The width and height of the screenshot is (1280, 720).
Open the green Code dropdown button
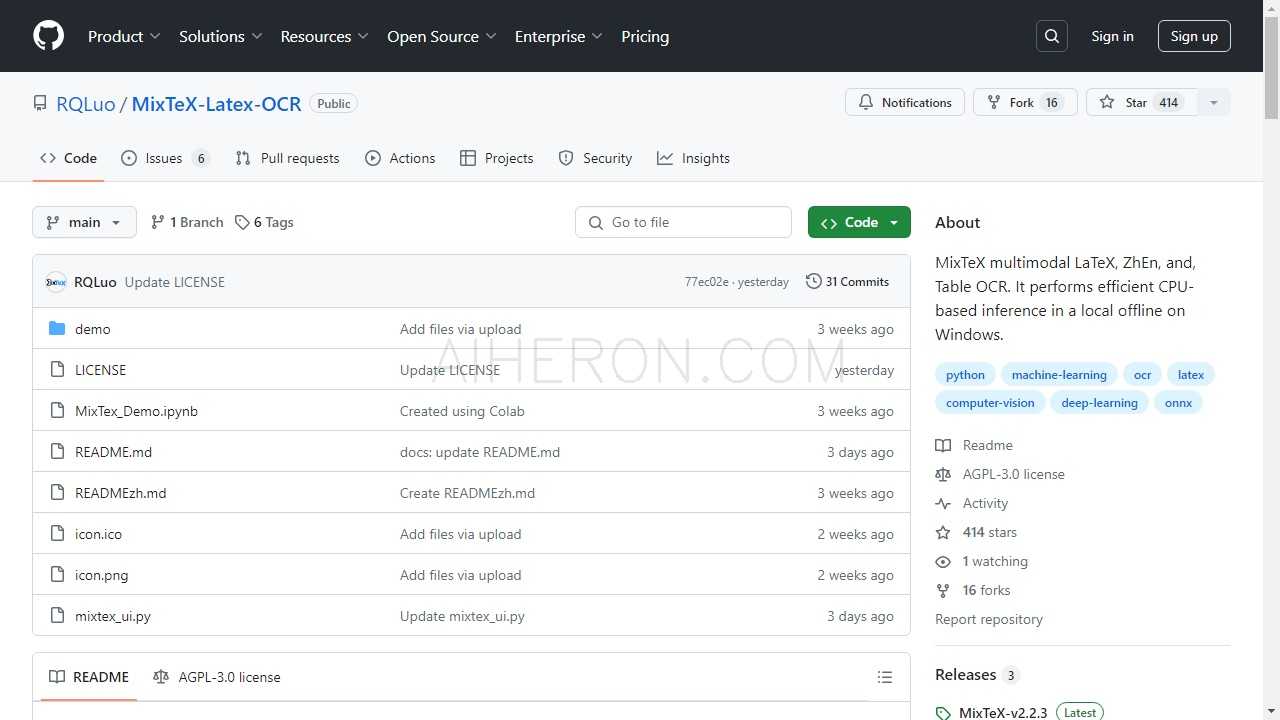pos(859,222)
